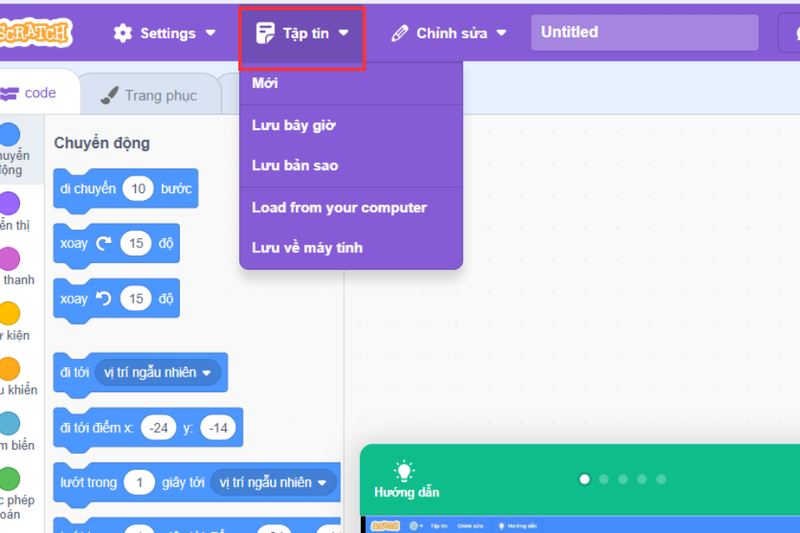Select the second tutorial page dot

[x=604, y=479]
